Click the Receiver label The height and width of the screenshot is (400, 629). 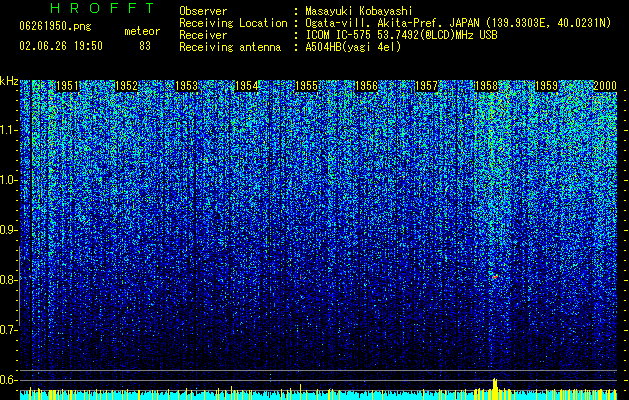click(203, 35)
